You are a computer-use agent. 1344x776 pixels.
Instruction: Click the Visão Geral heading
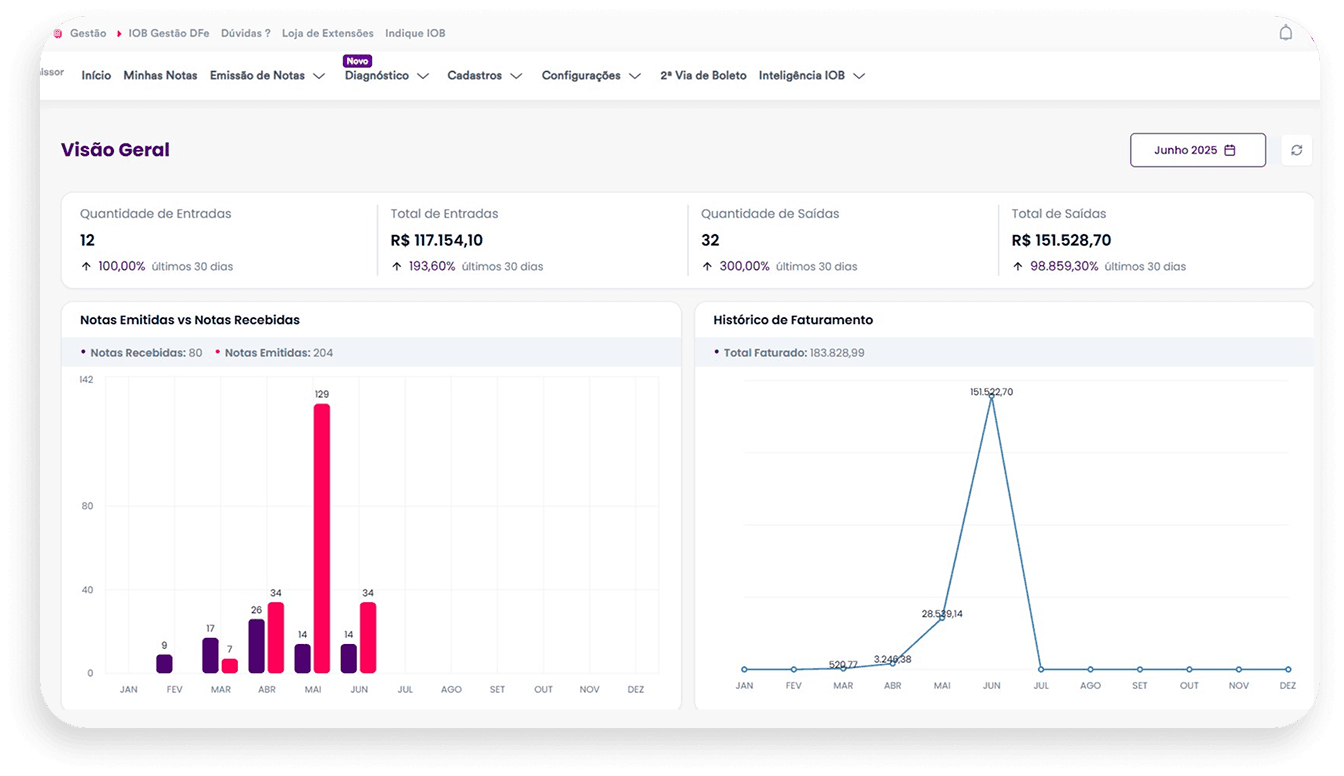point(115,150)
